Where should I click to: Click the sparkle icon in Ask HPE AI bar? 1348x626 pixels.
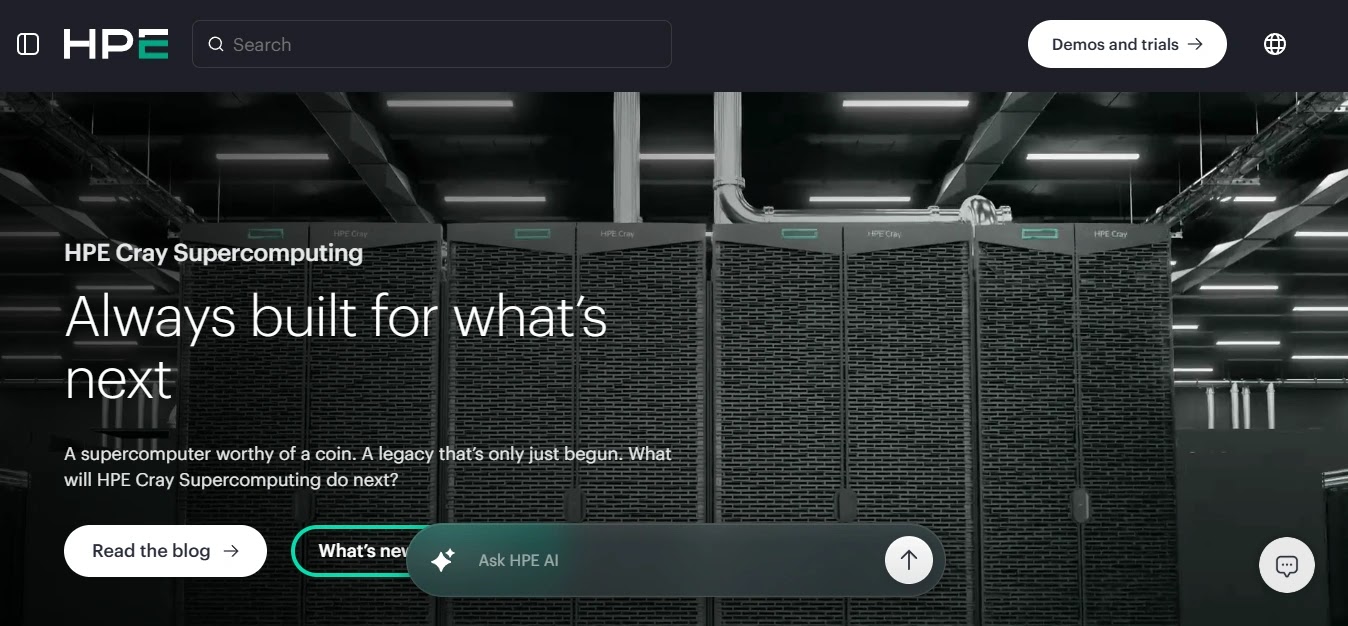tap(443, 560)
